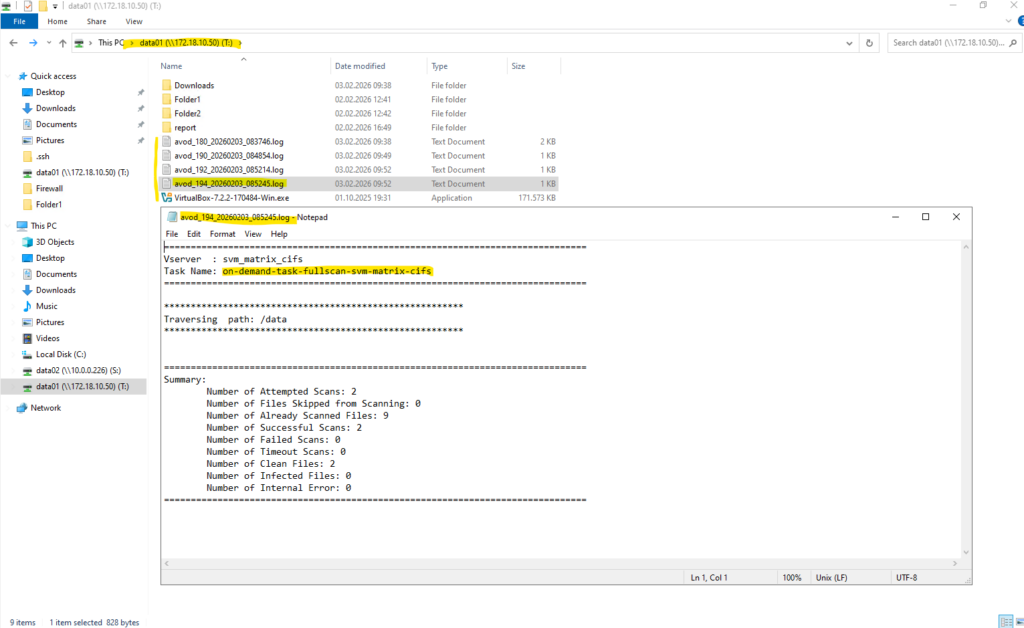Open VirtualBox-7.2.2 installer file icon

pyautogui.click(x=167, y=198)
